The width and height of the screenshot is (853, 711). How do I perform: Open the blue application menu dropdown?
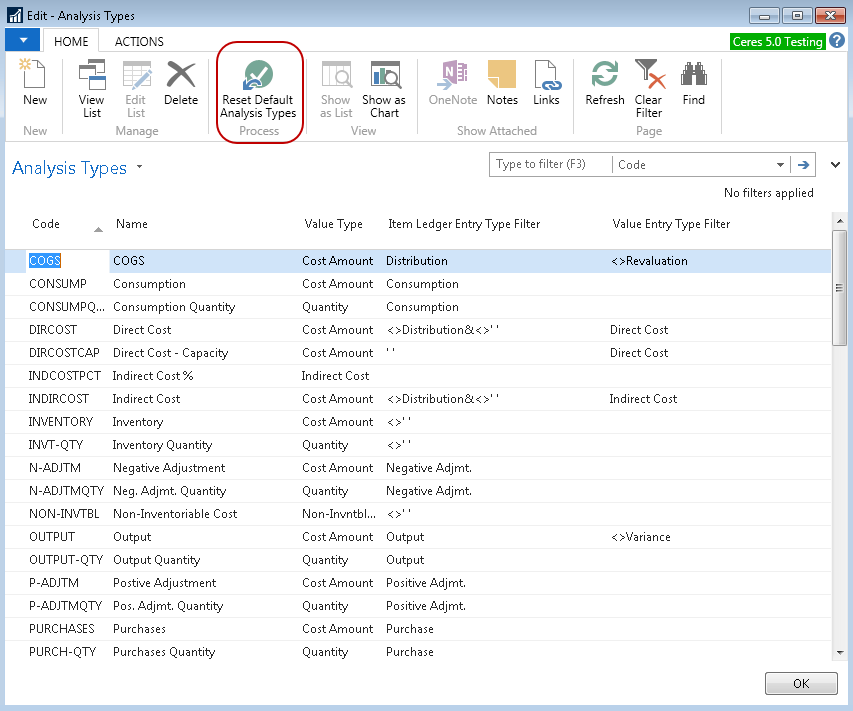point(23,41)
